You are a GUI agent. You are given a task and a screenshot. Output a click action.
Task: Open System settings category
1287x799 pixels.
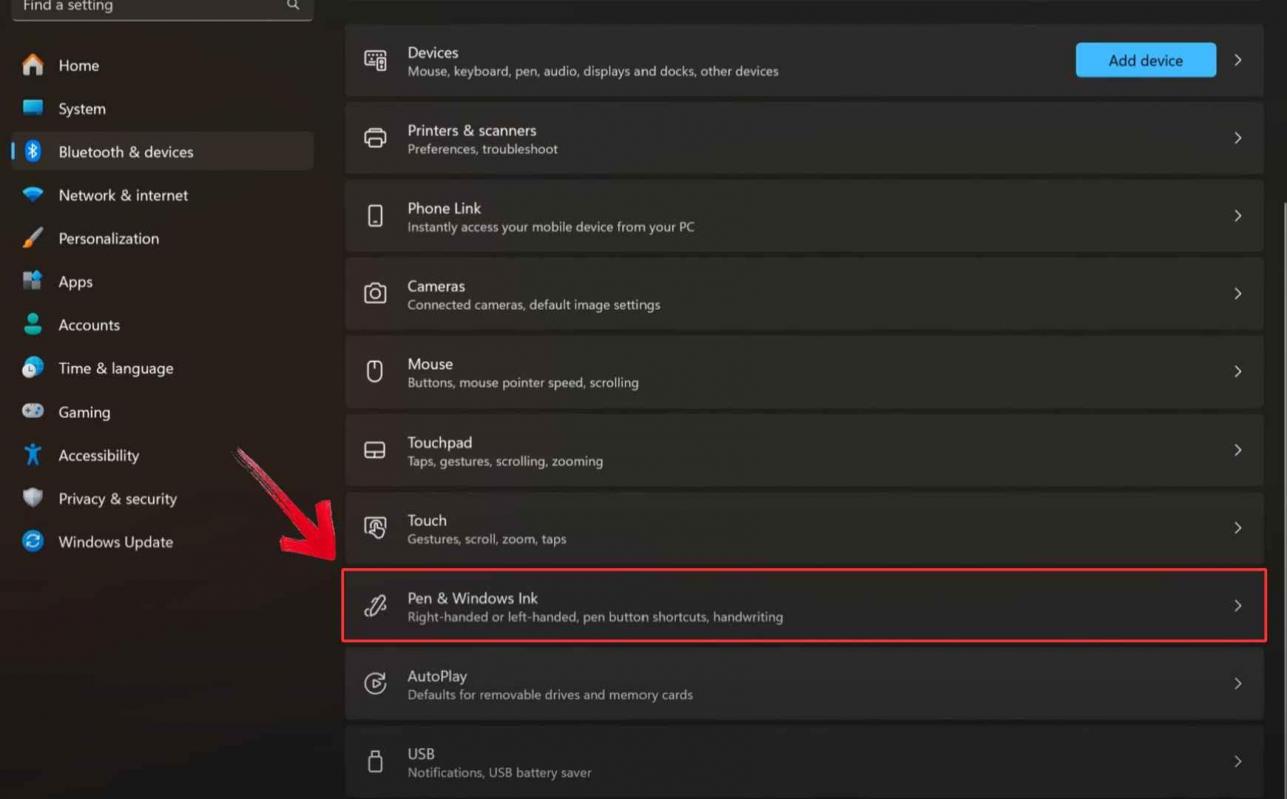162,108
